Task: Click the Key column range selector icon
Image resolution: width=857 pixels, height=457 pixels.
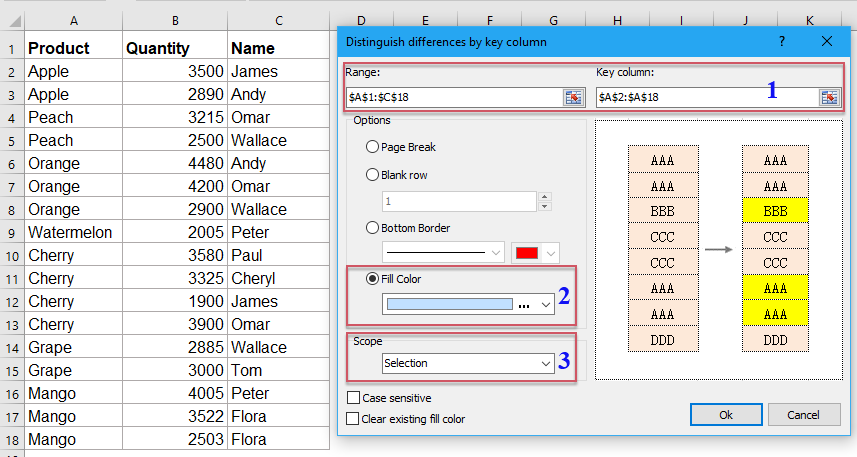Action: [x=829, y=97]
